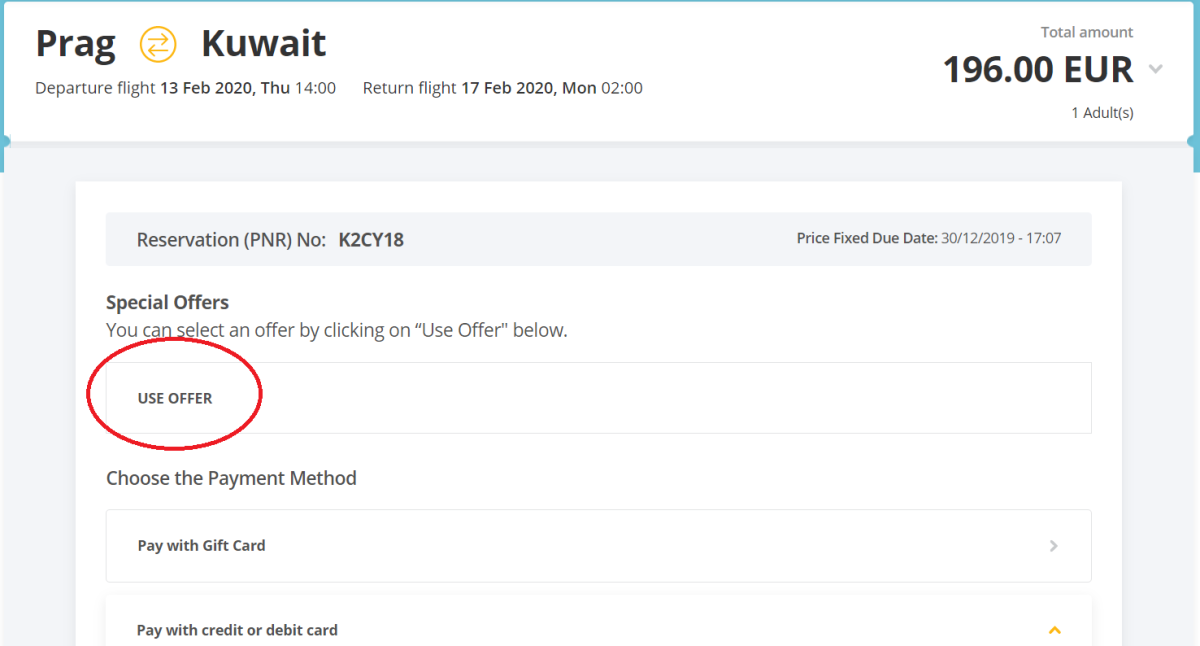Click the Prag origin city name
Viewport: 1200px width, 646px height.
[x=76, y=44]
